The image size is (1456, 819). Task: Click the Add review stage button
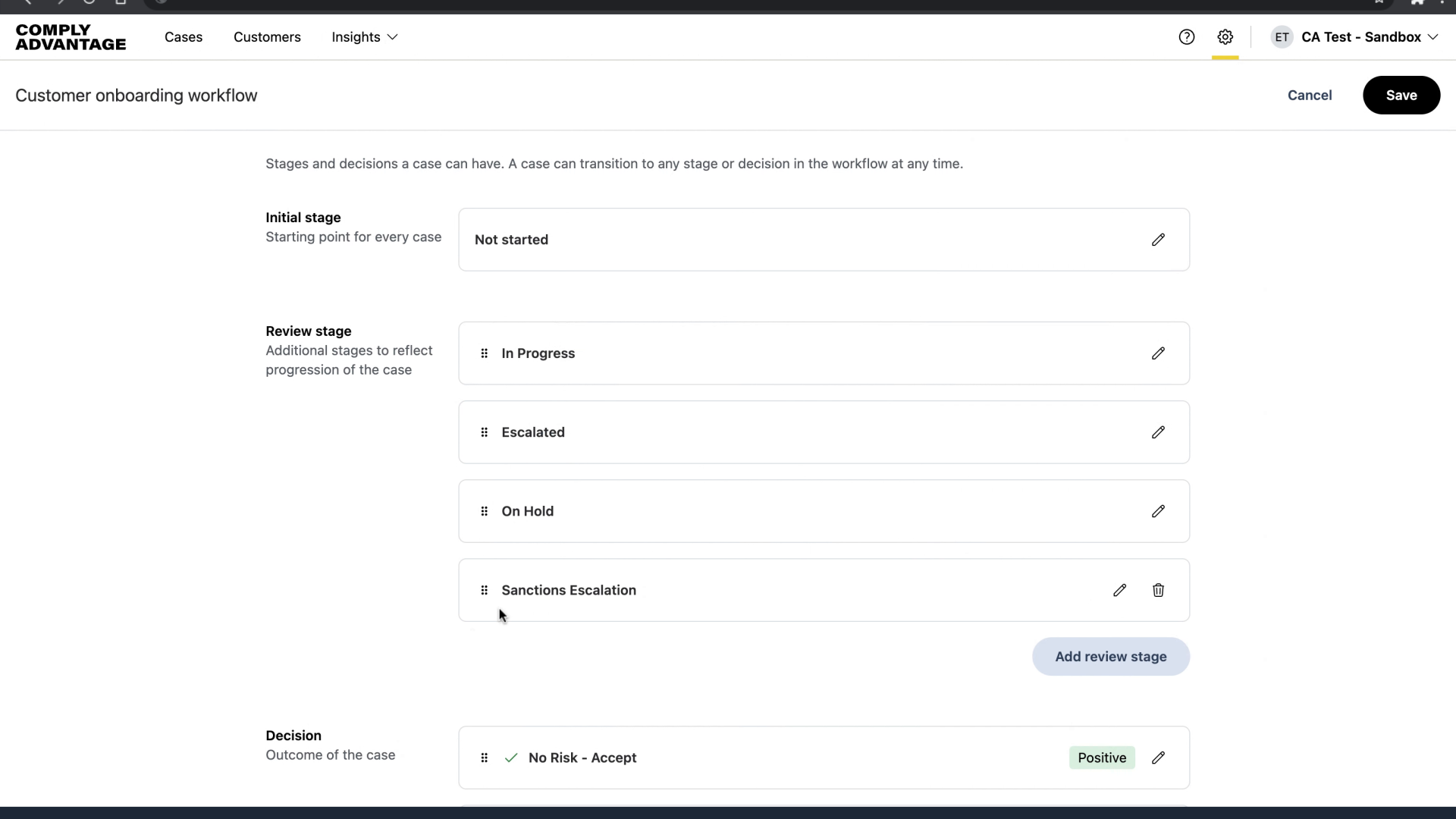(1110, 657)
